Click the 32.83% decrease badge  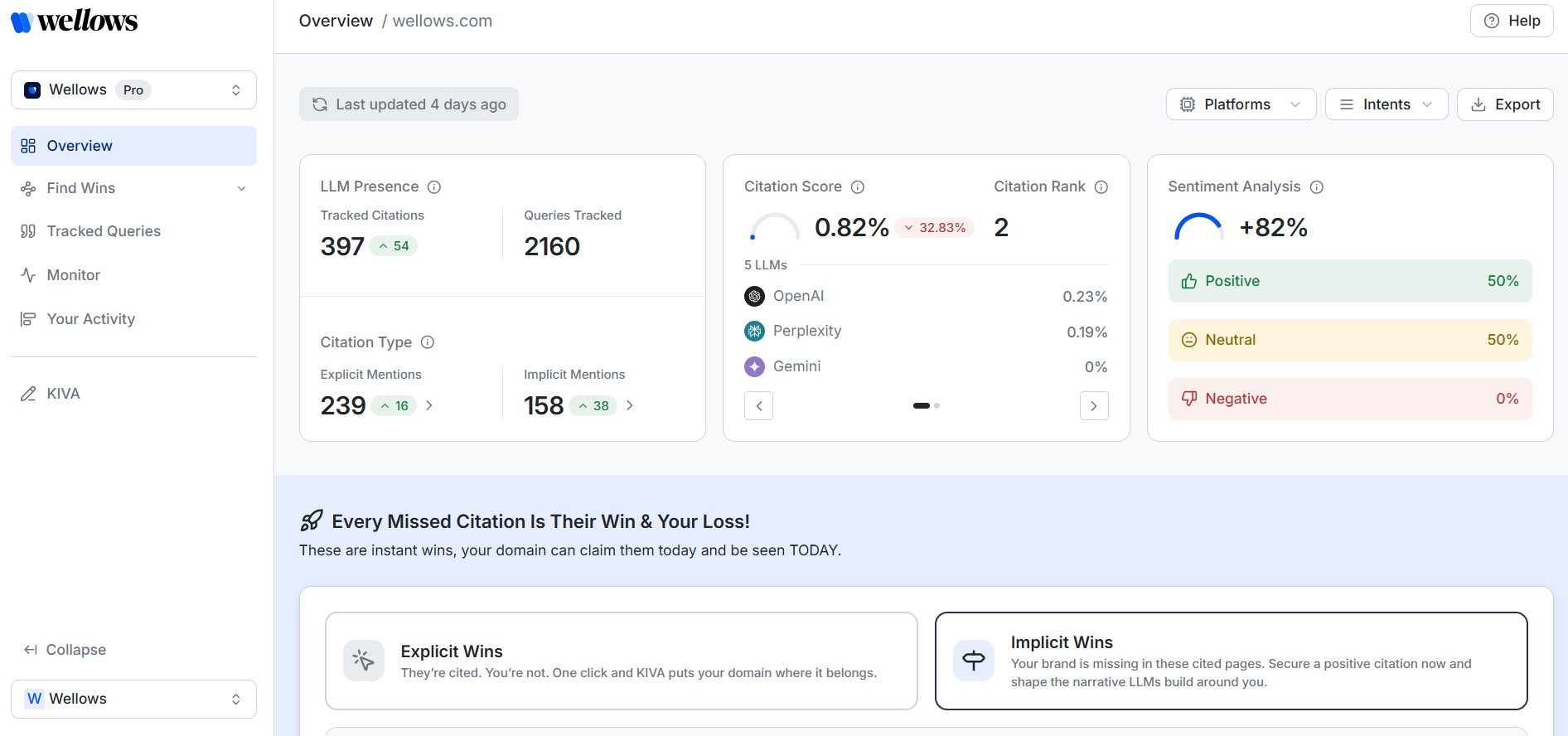coord(935,227)
